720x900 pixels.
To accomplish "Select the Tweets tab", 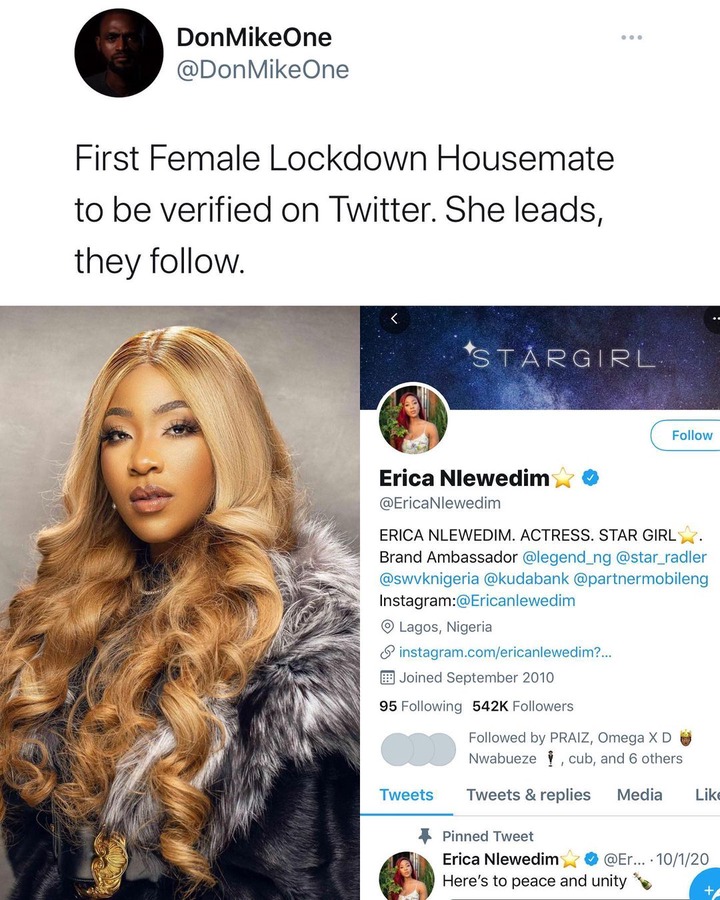I will pyautogui.click(x=406, y=794).
